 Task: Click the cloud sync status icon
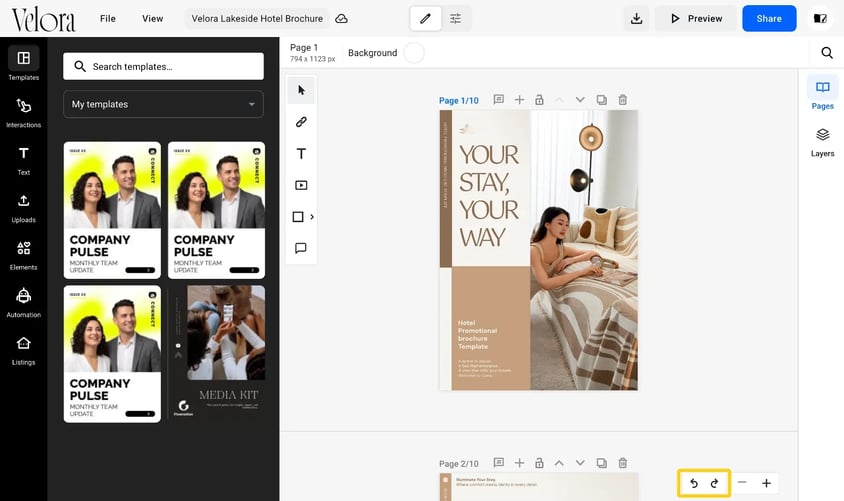point(341,19)
